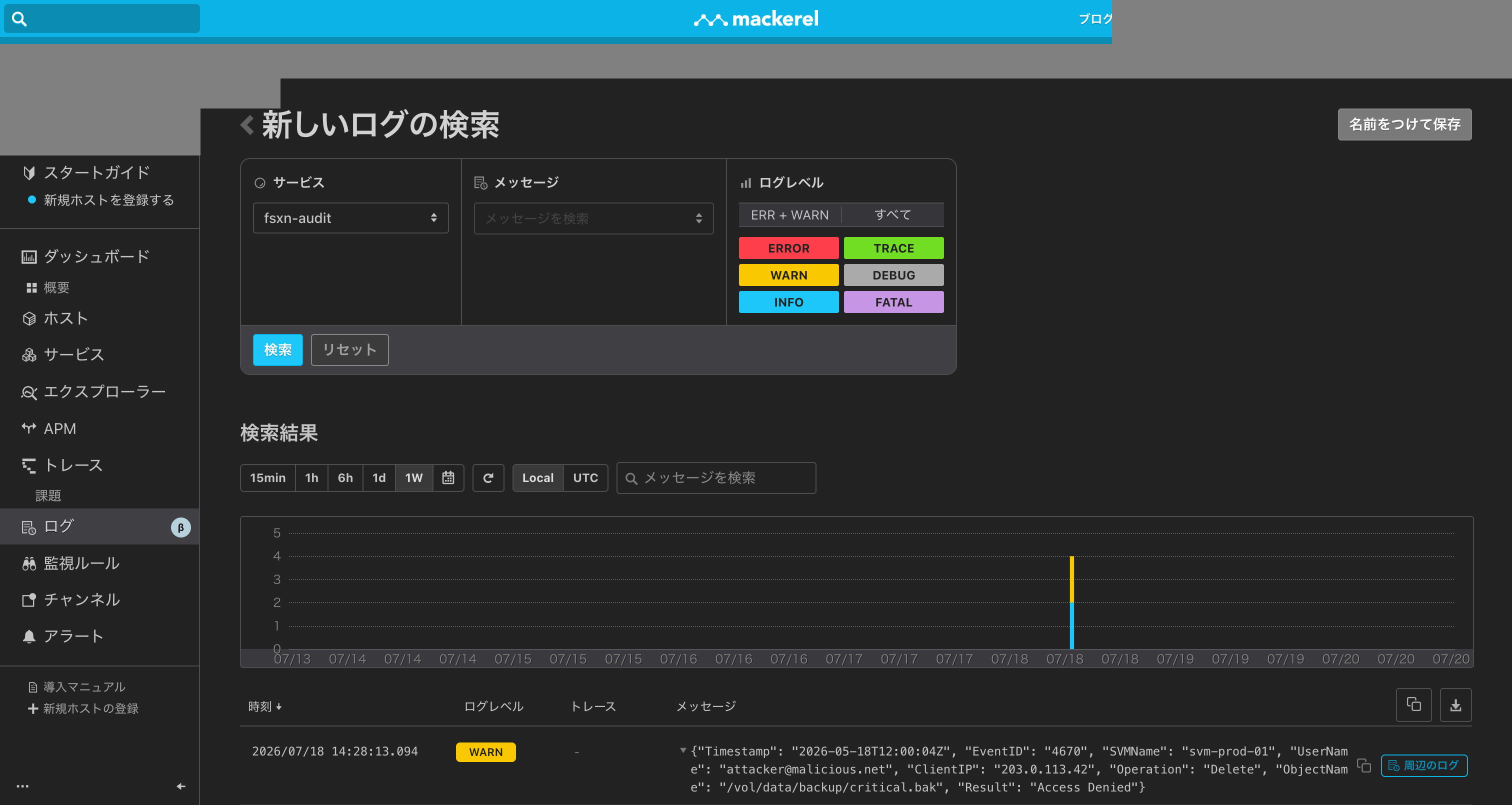1512x805 pixels.
Task: Open ダッシュボード in the sidebar
Action: coord(86,256)
